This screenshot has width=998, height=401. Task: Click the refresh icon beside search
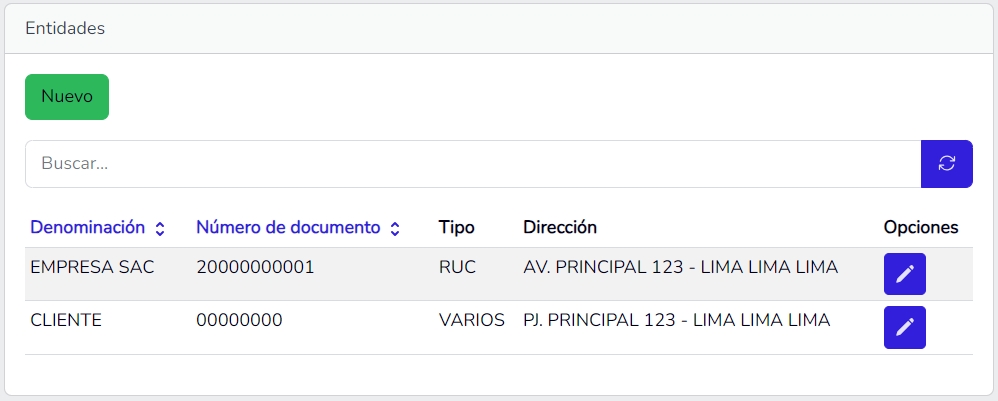point(946,164)
